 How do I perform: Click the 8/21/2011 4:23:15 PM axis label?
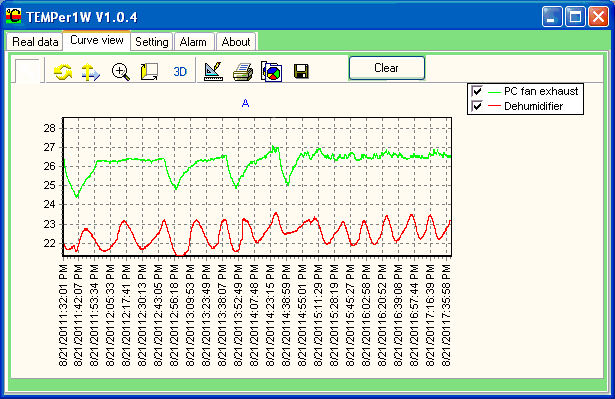(x=271, y=315)
